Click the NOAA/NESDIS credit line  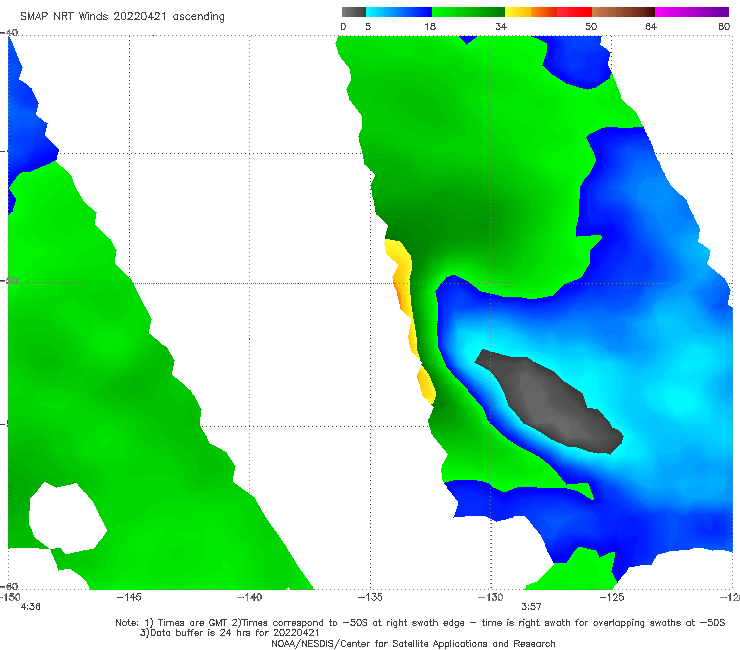pyautogui.click(x=413, y=643)
